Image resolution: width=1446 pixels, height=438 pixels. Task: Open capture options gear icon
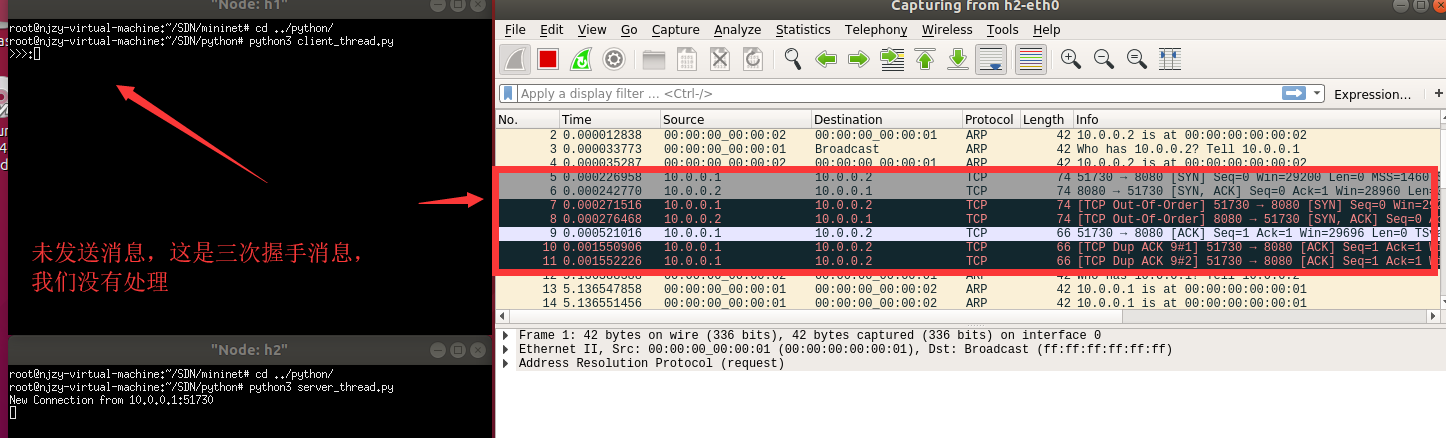pyautogui.click(x=614, y=59)
